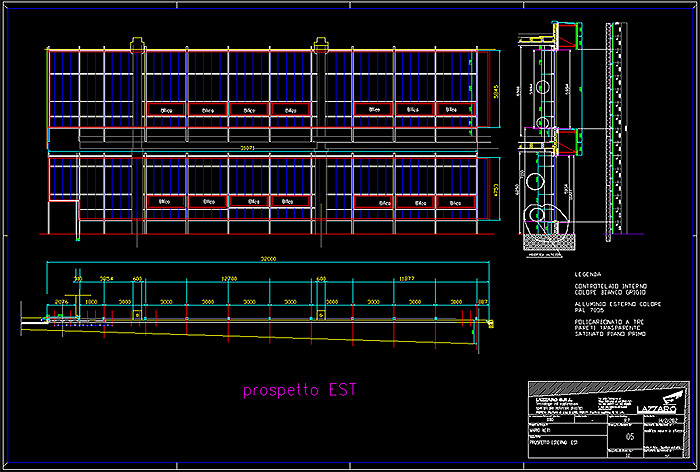700x472 pixels.
Task: Click the right rooftop chimney symbol
Action: (321, 44)
